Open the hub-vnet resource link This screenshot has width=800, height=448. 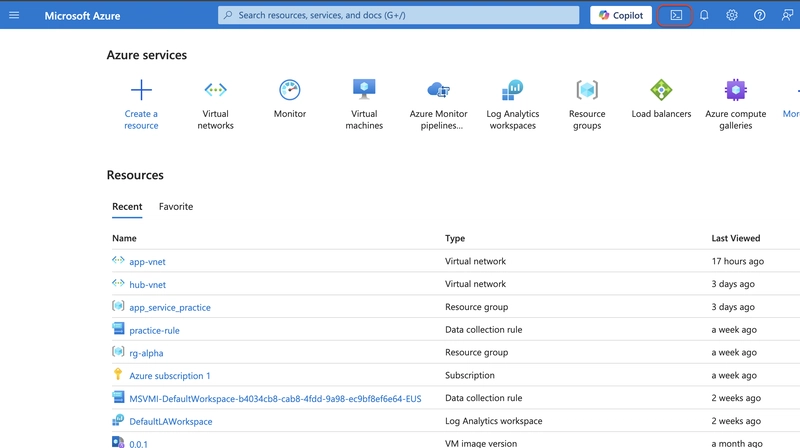147,285
